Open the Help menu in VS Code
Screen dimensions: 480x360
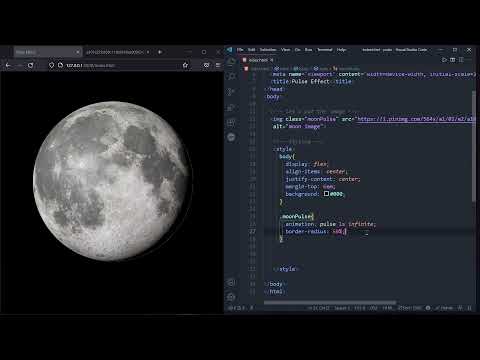(x=341, y=50)
